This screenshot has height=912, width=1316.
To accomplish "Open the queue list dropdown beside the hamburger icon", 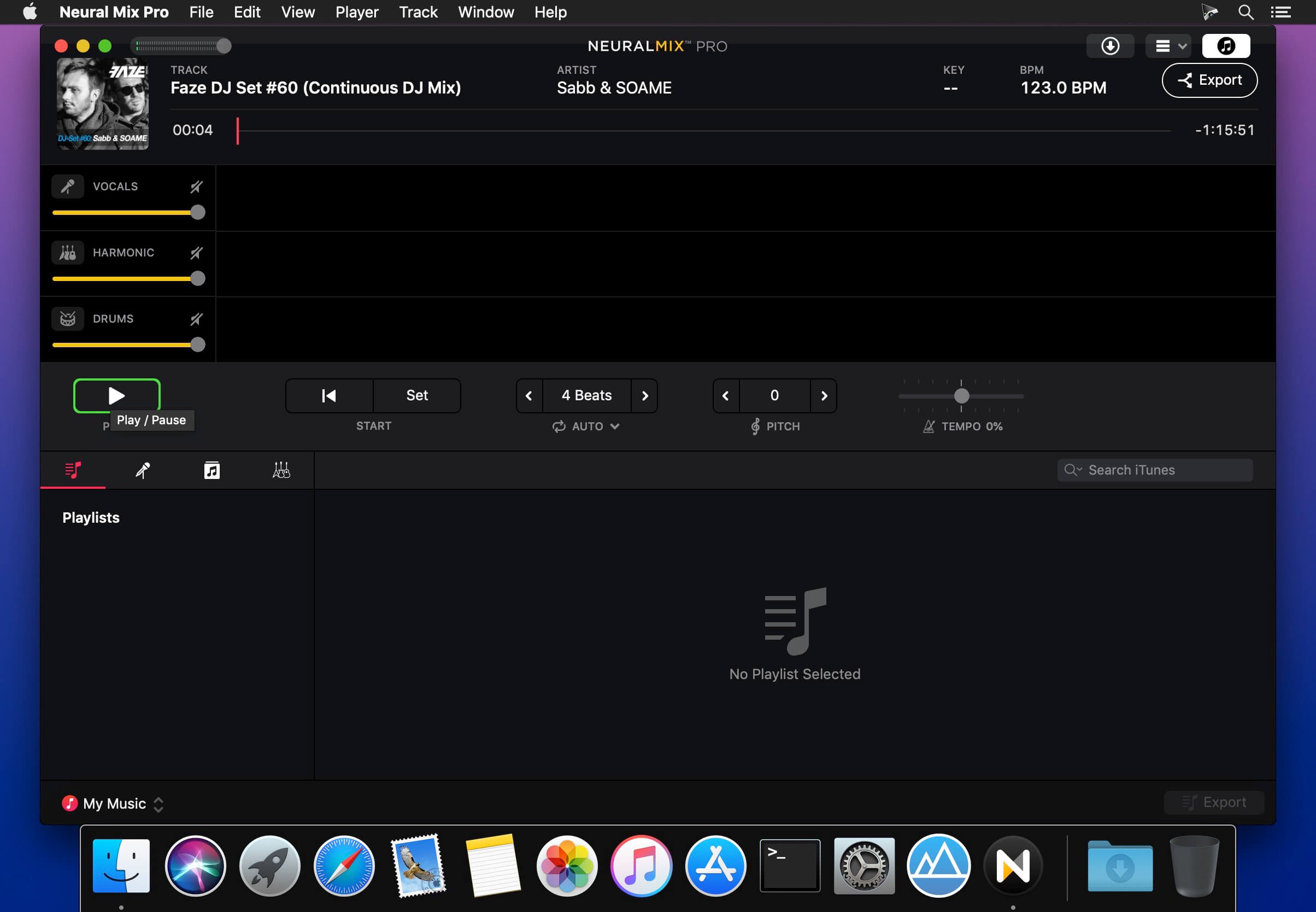I will click(1181, 46).
